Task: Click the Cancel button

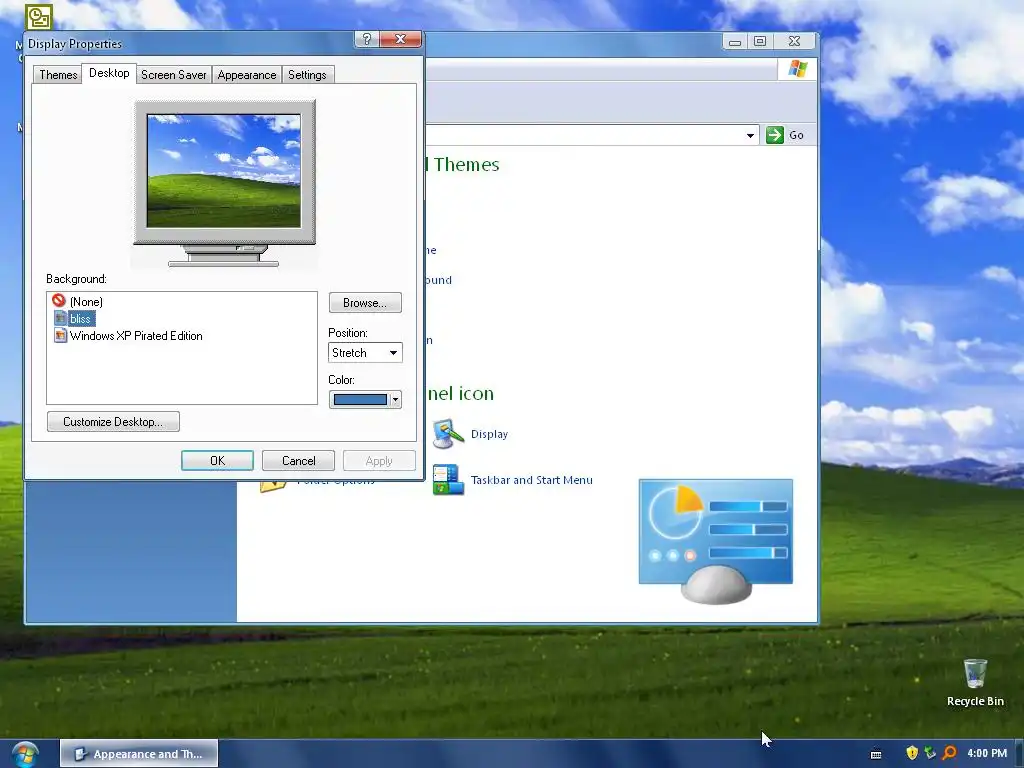Action: tap(298, 461)
